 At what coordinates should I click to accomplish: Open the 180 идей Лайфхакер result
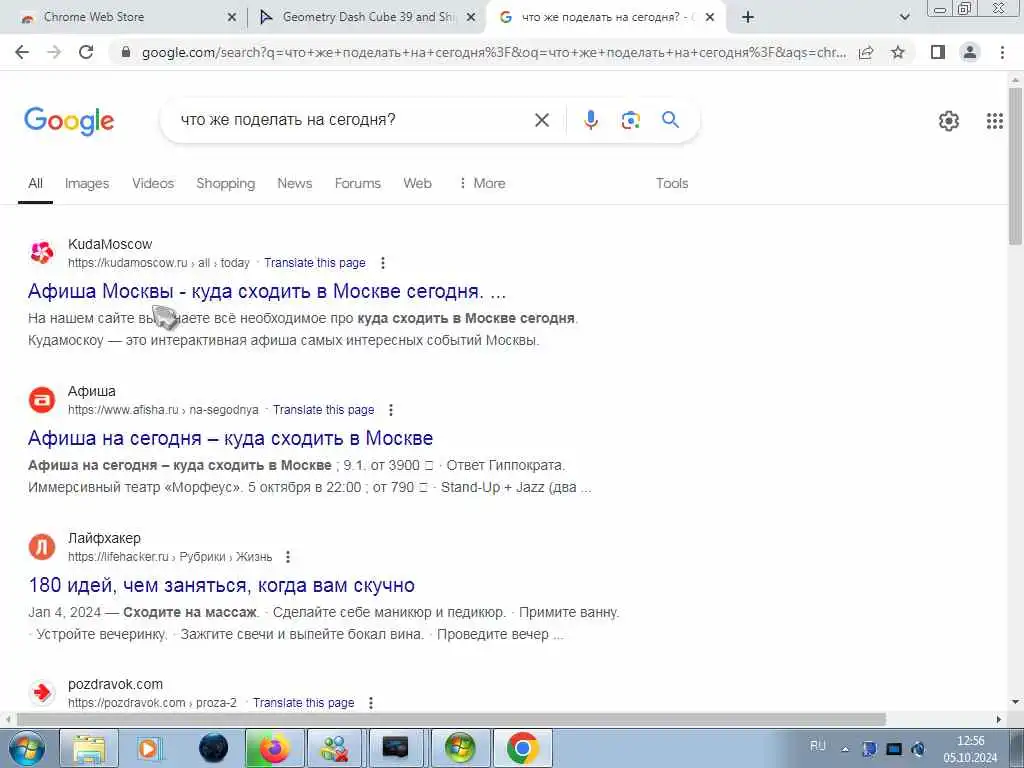point(221,585)
